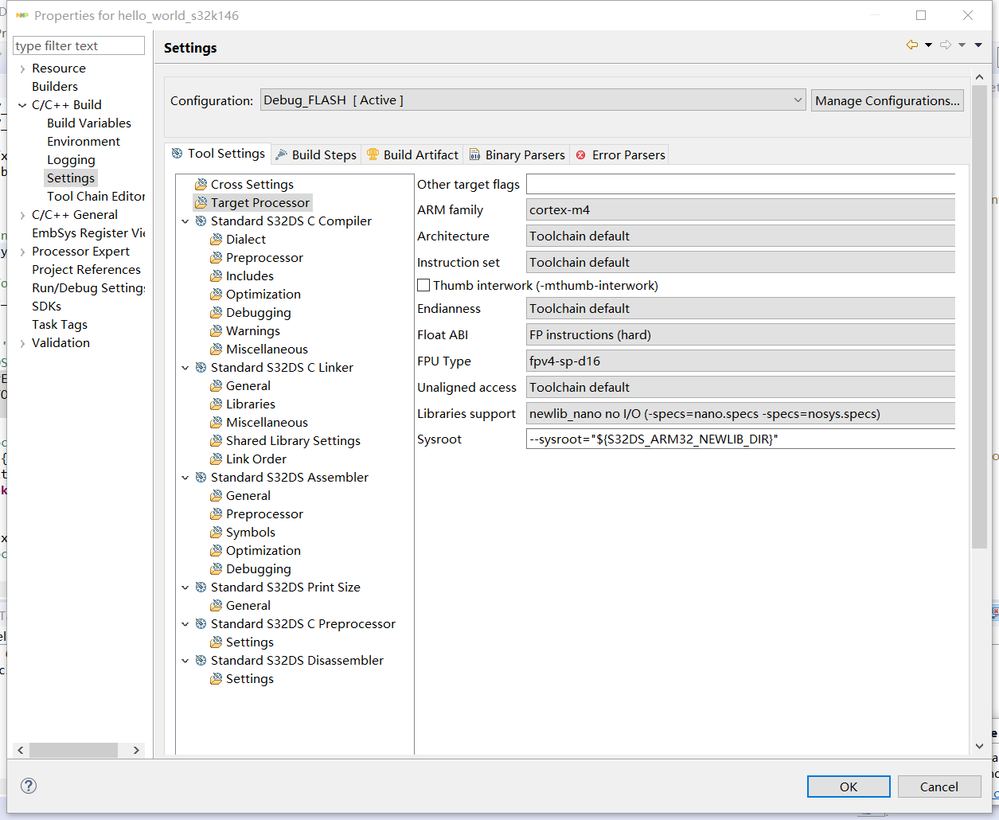Click the Help question mark icon
Screen dimensions: 999x820
pyautogui.click(x=29, y=786)
